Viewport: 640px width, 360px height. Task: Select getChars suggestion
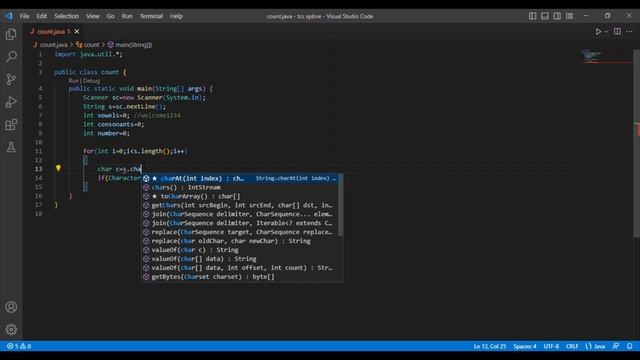[x=240, y=205]
